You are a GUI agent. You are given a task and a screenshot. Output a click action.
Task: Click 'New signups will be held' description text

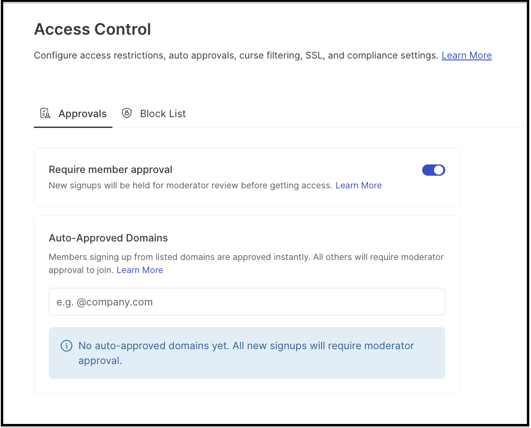[x=190, y=186]
